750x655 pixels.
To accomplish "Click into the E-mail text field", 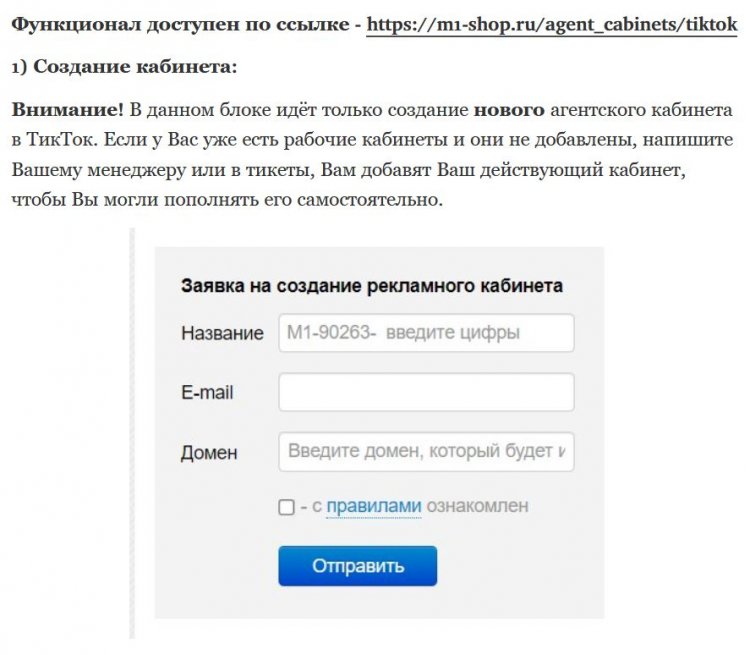I will pos(426,392).
